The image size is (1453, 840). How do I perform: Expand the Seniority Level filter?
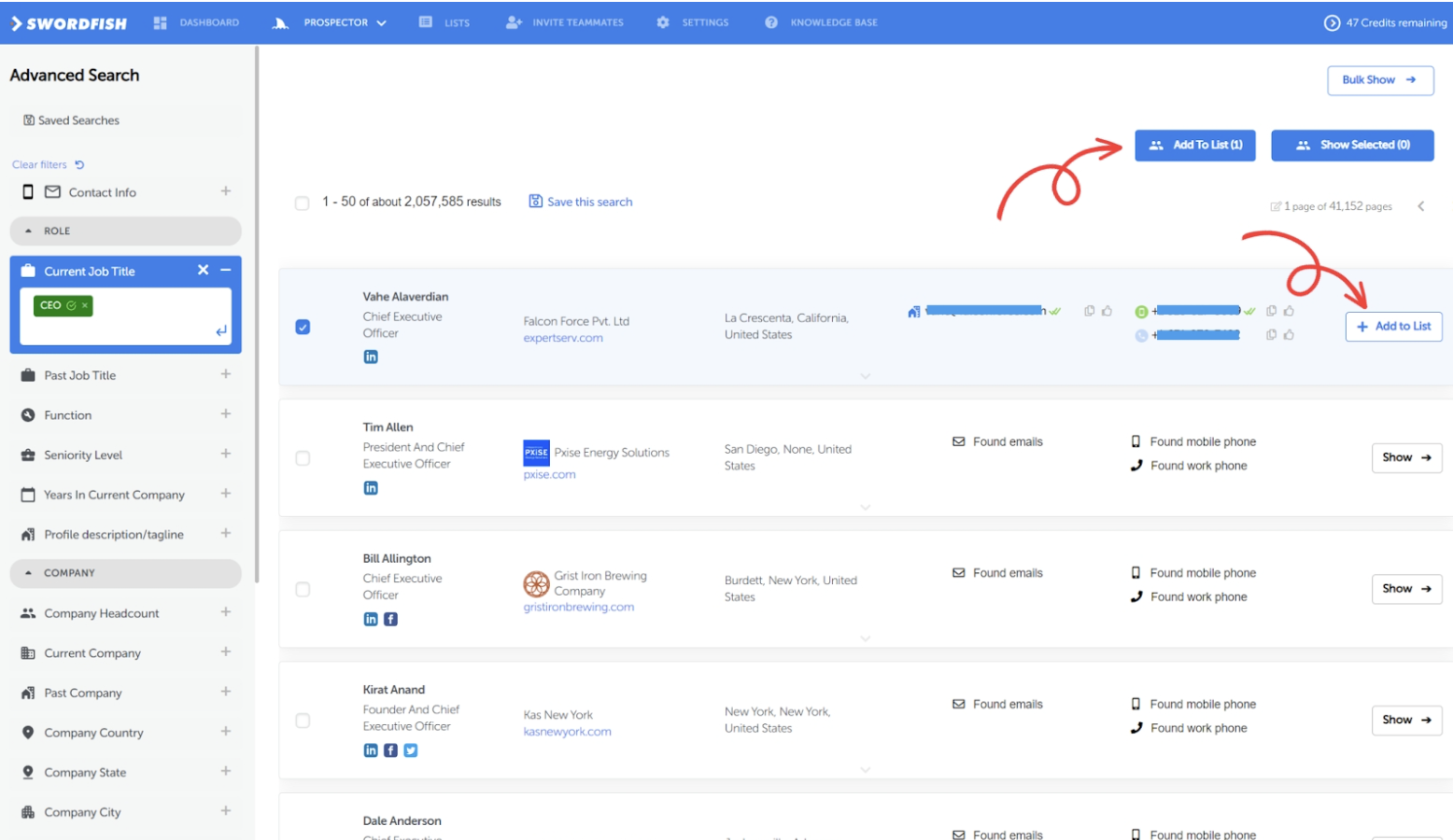[x=225, y=454]
